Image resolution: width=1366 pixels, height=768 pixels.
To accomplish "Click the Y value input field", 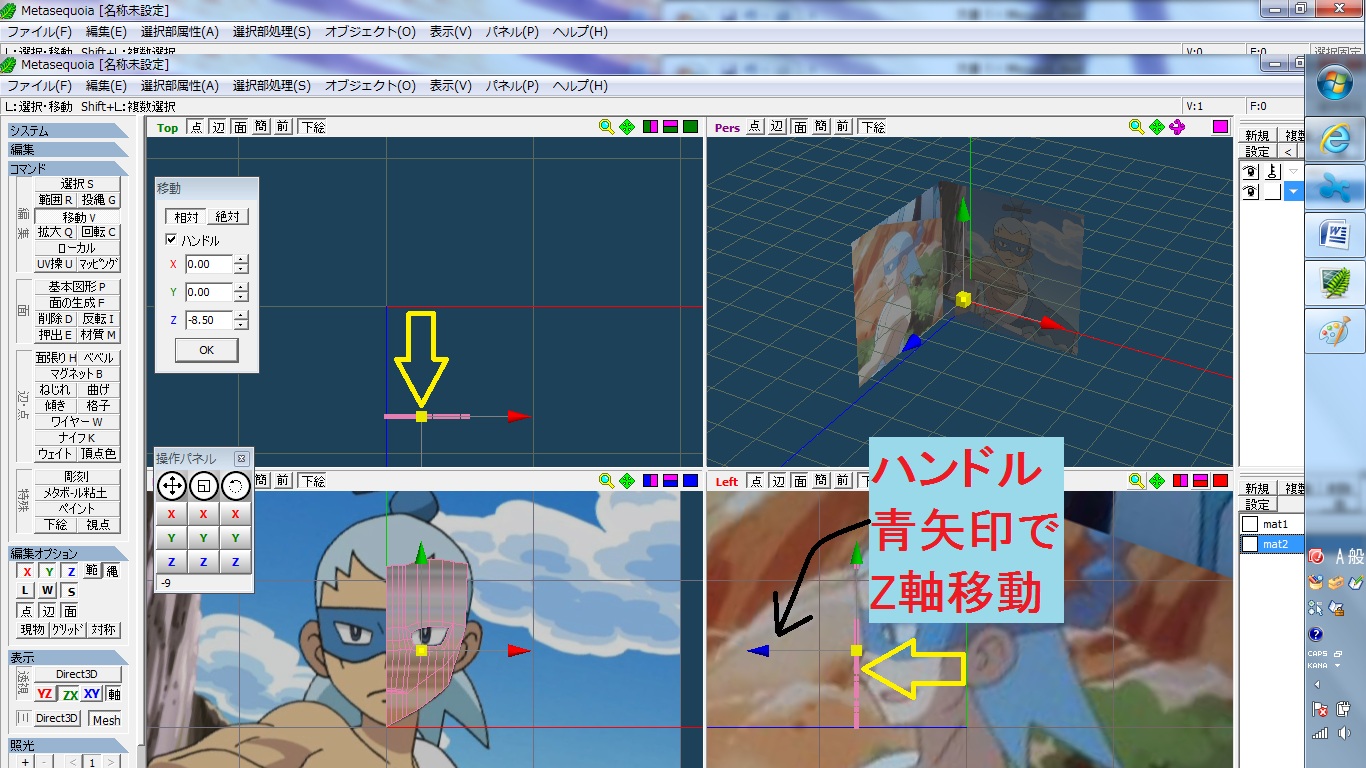I will (208, 292).
